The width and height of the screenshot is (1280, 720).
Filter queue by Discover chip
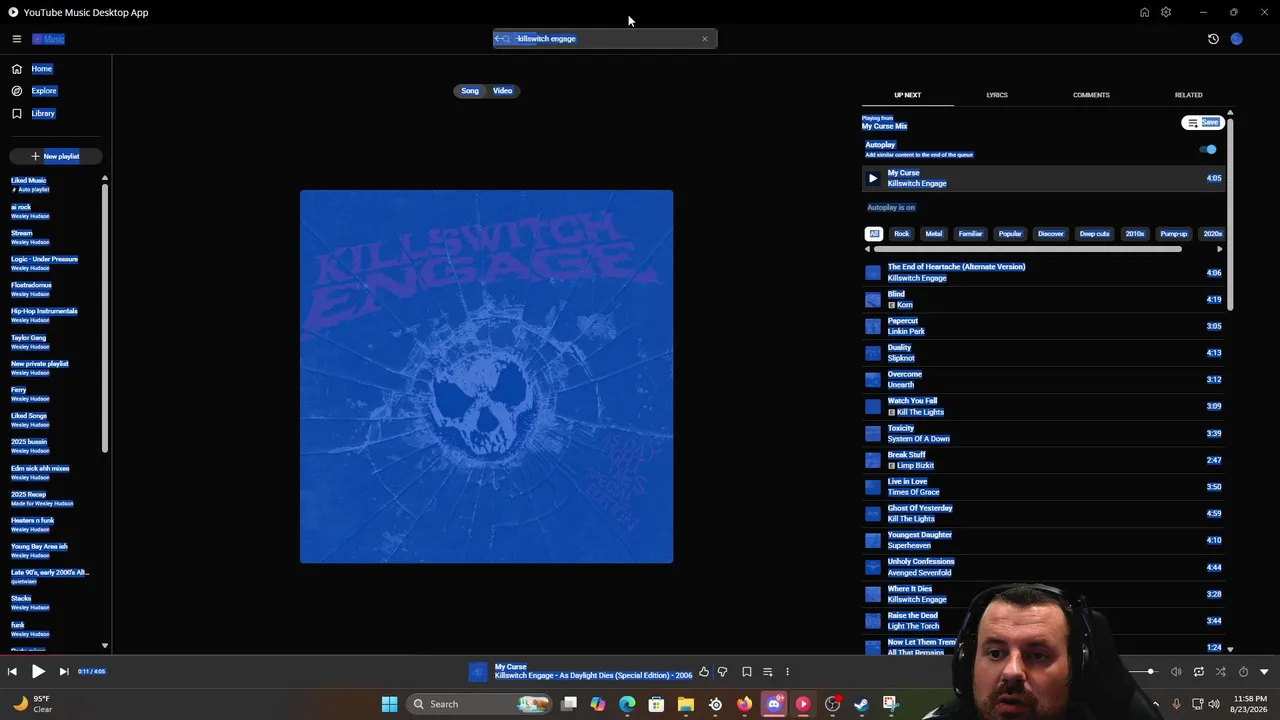[x=1051, y=234]
